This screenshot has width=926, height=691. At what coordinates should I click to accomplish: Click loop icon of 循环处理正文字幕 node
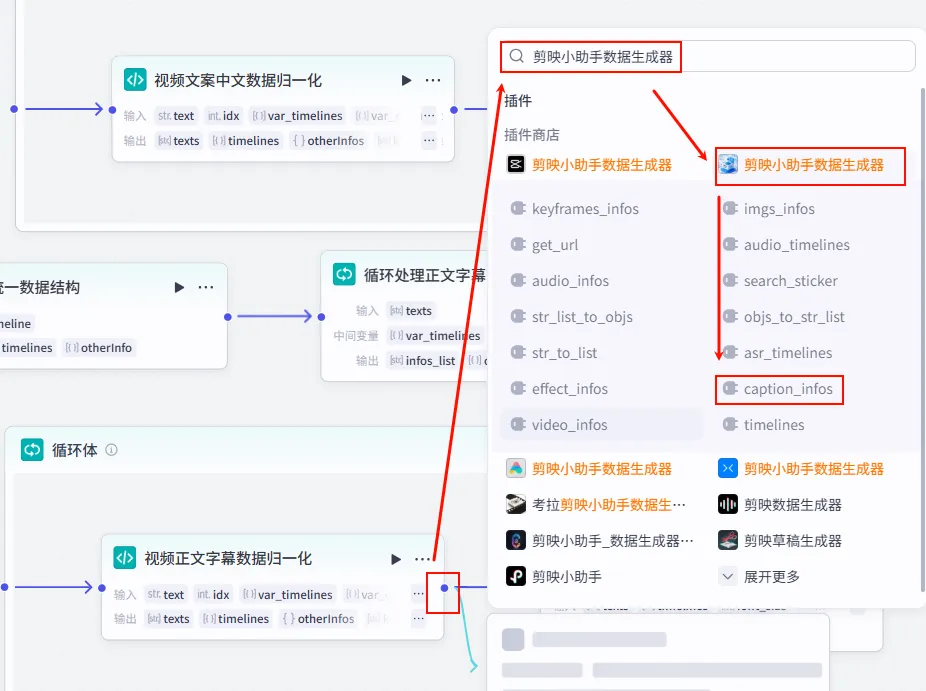coord(344,274)
